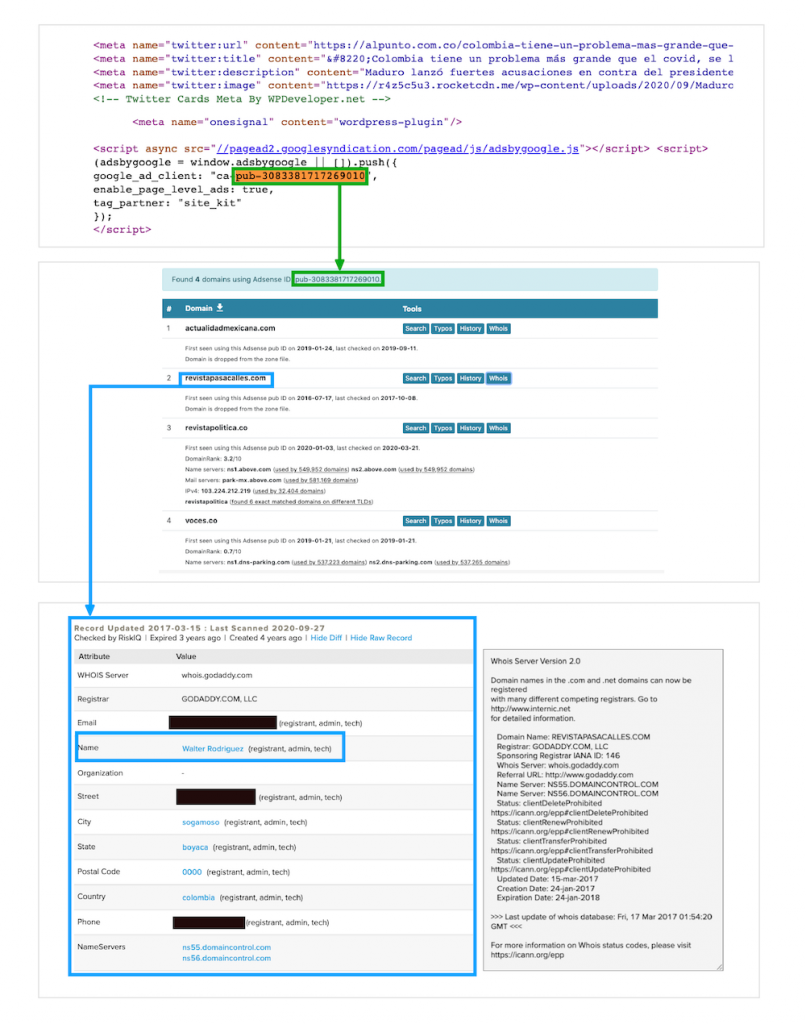This screenshot has height=1024, width=806.
Task: Click the domains link after ns2.above.com
Action: pos(436,470)
